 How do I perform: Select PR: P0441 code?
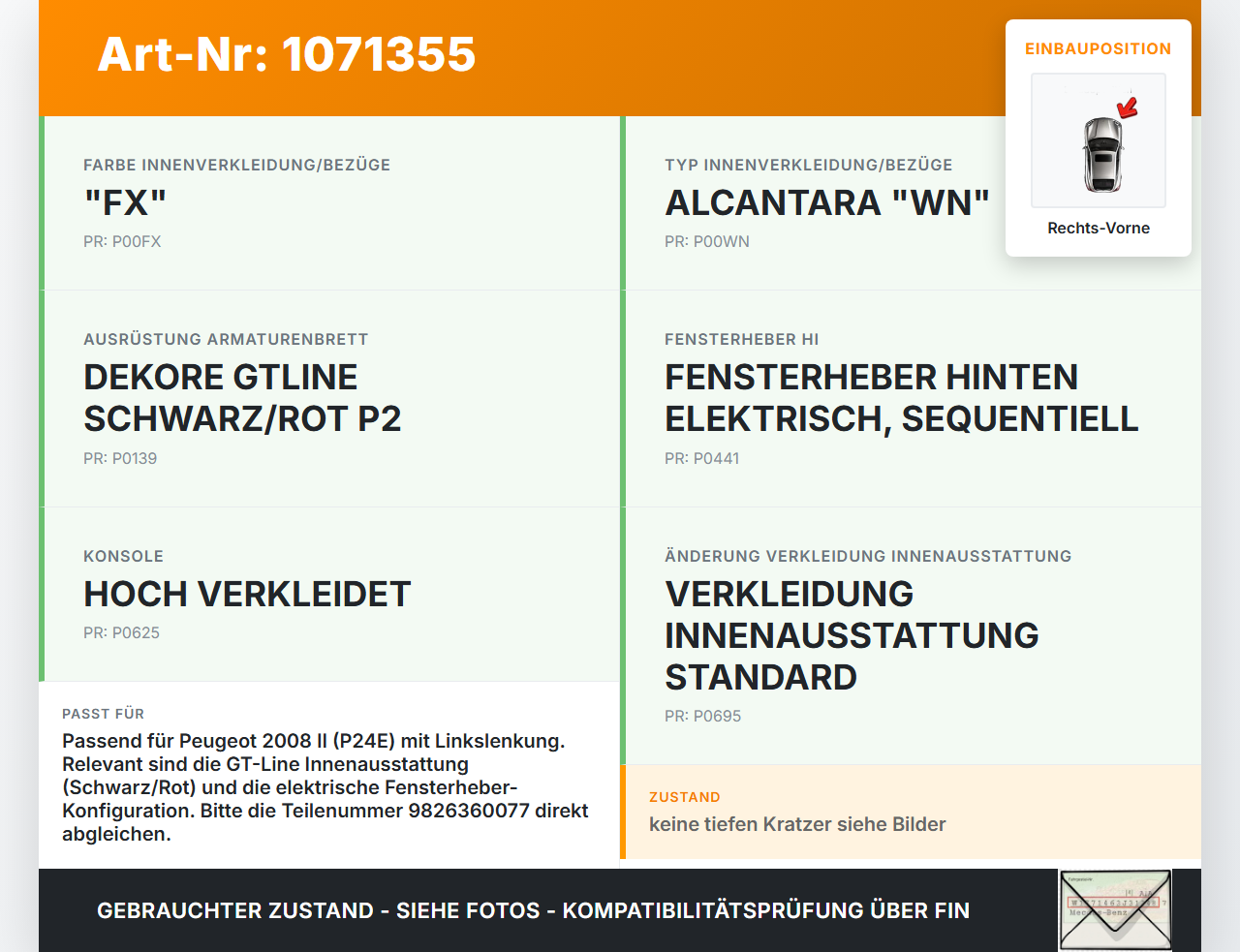(702, 458)
